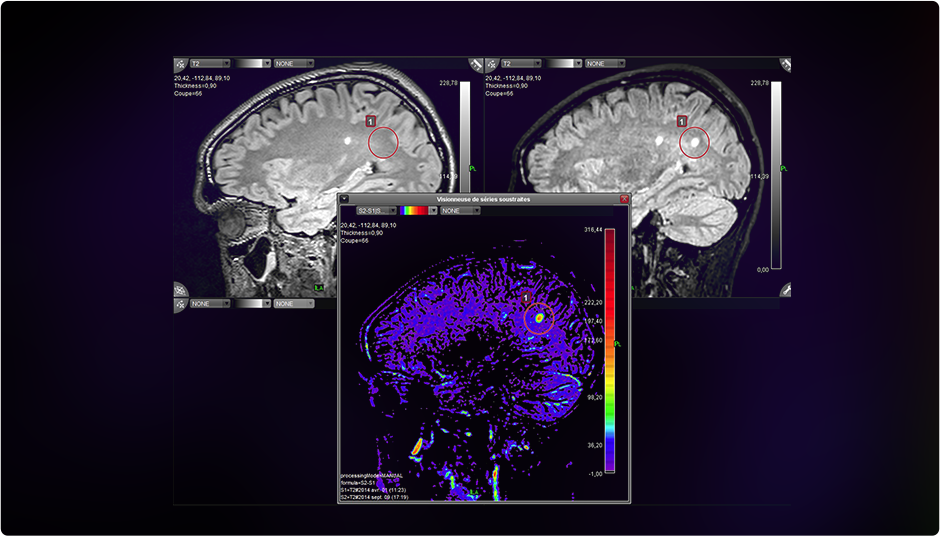
Task: Click the grayscale intensity bar in the right viewer
Action: (775, 175)
